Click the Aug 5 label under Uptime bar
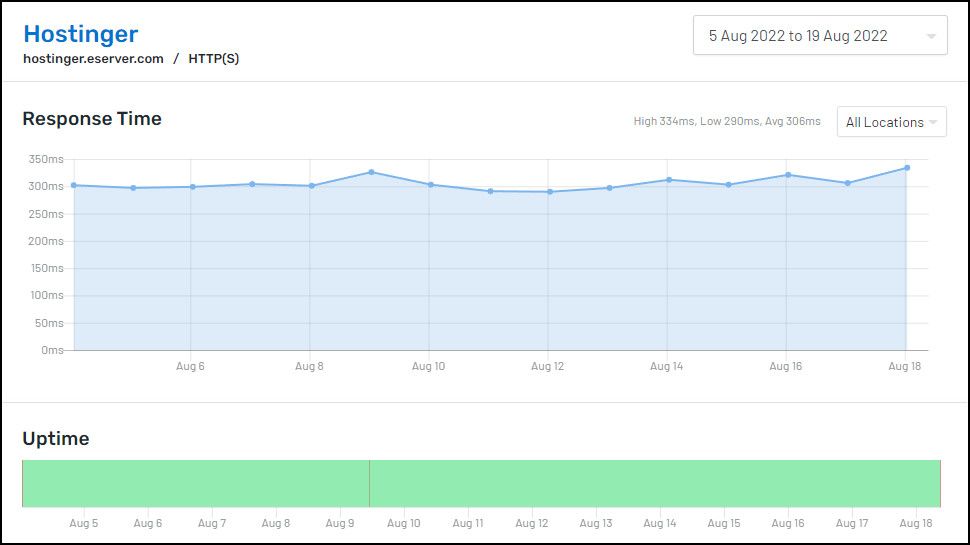This screenshot has width=970, height=545. click(x=84, y=523)
